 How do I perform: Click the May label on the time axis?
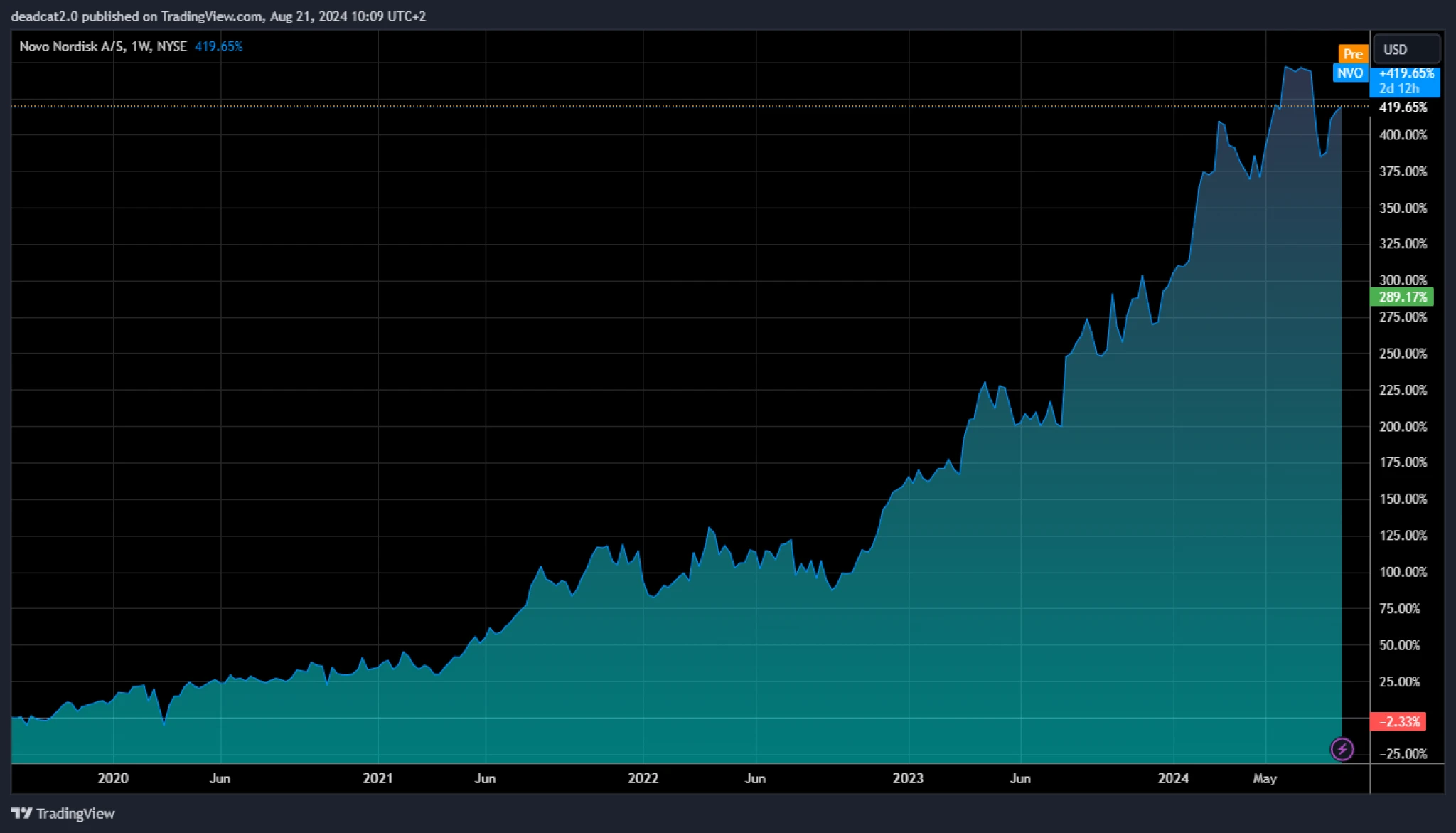pos(1265,778)
